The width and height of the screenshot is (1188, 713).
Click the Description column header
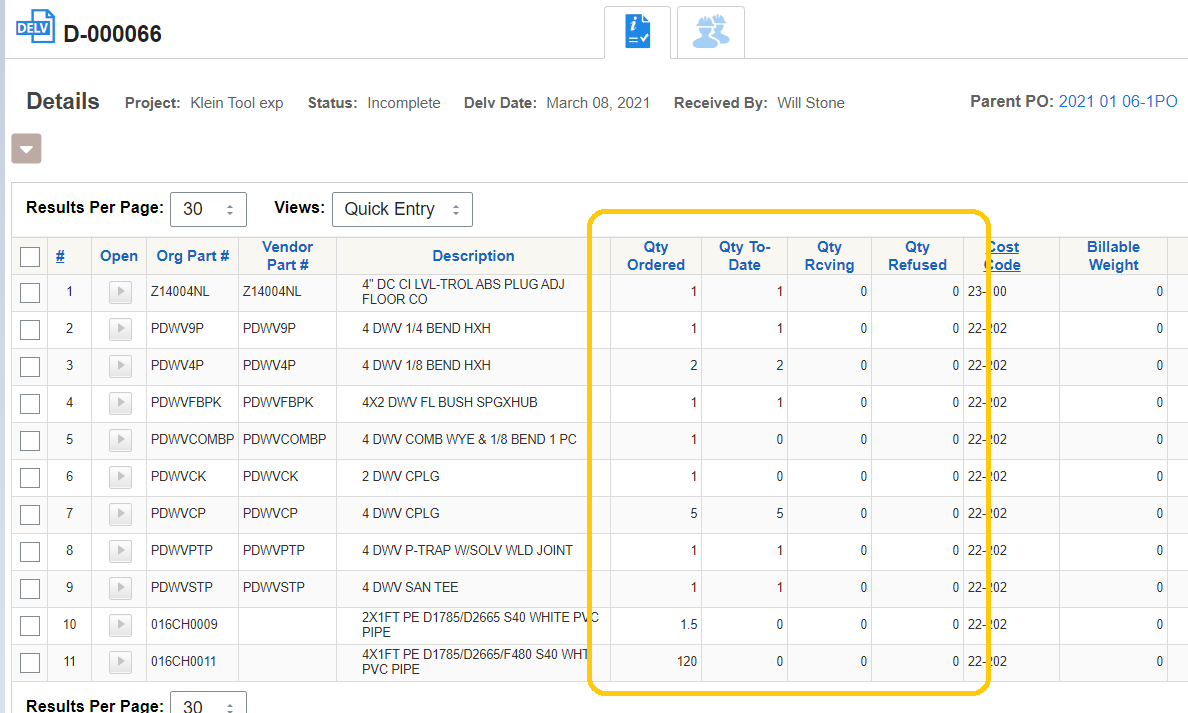[474, 256]
